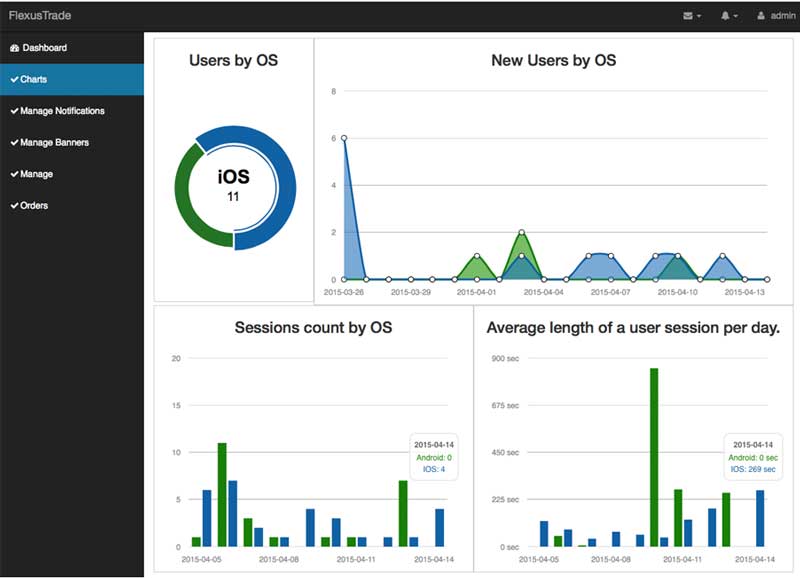The width and height of the screenshot is (800, 578).
Task: Expand the notifications bell dropdown caret
Action: tap(736, 16)
